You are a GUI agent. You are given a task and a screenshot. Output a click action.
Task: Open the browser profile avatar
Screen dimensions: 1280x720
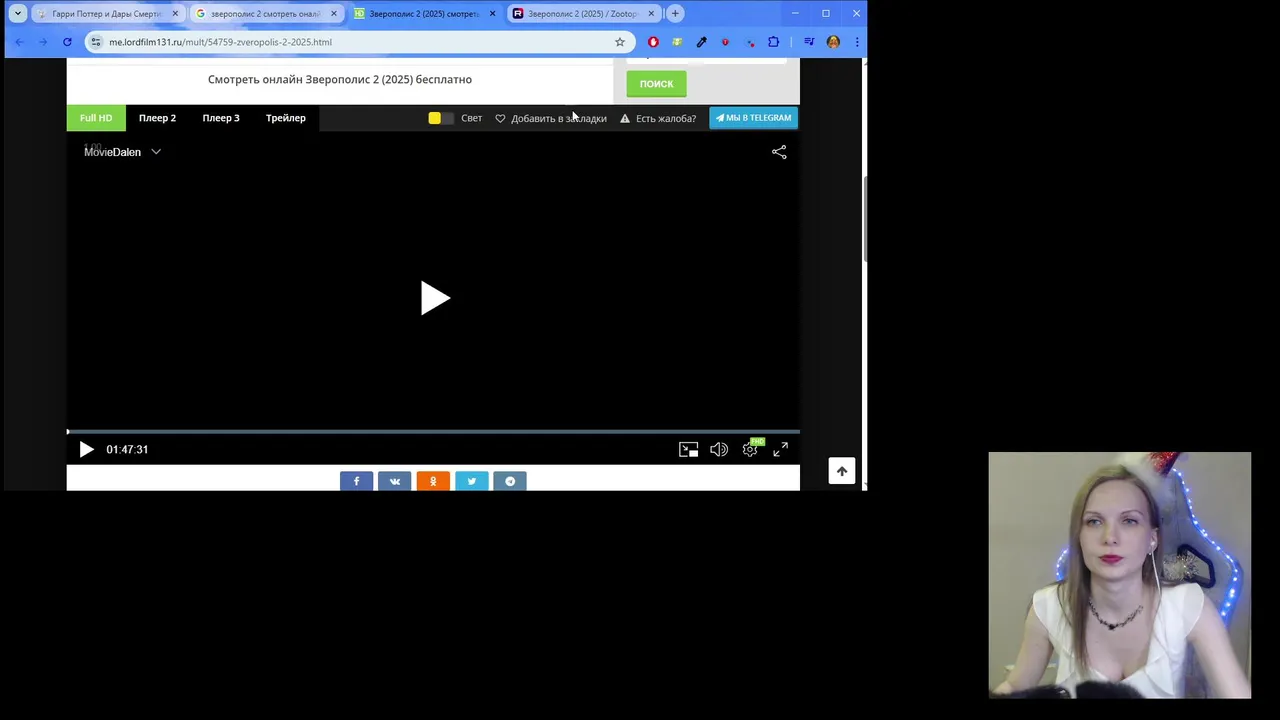coord(833,42)
